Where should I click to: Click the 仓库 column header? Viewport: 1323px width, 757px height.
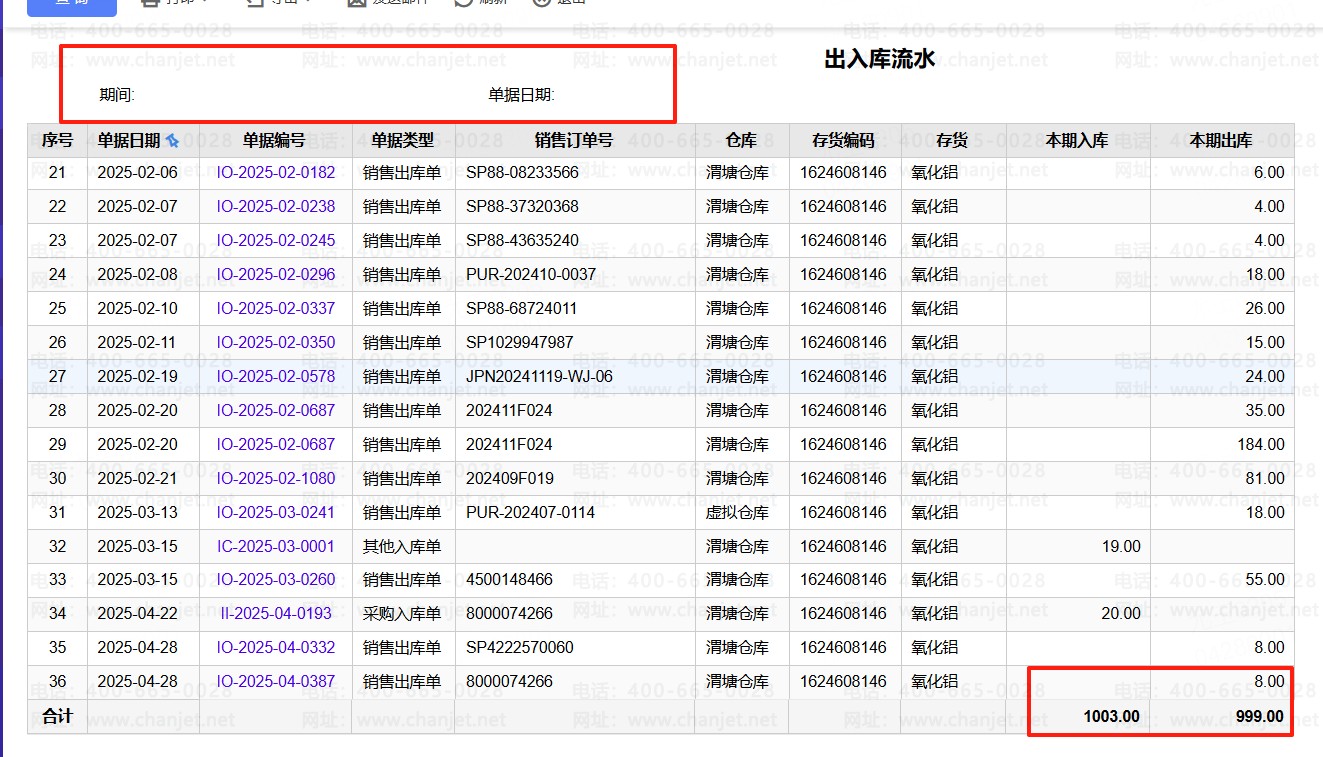(x=741, y=141)
